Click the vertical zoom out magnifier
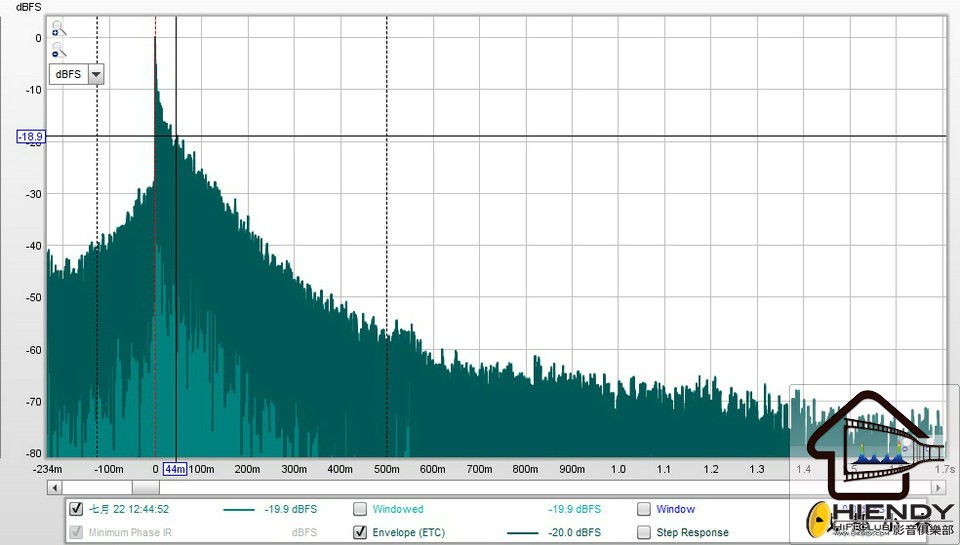Image resolution: width=960 pixels, height=545 pixels. (57, 51)
